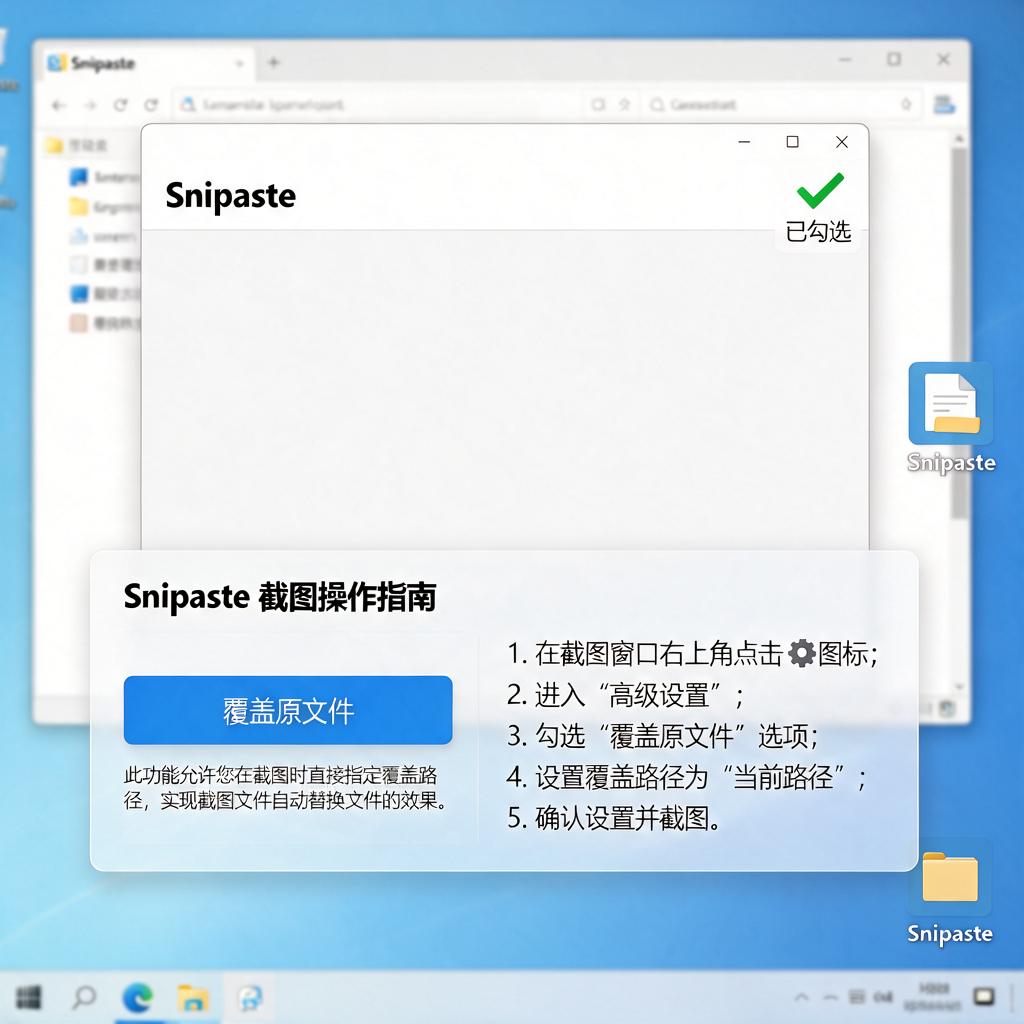Click the star icon in the address bar
The height and width of the screenshot is (1024, 1024).
click(x=624, y=104)
